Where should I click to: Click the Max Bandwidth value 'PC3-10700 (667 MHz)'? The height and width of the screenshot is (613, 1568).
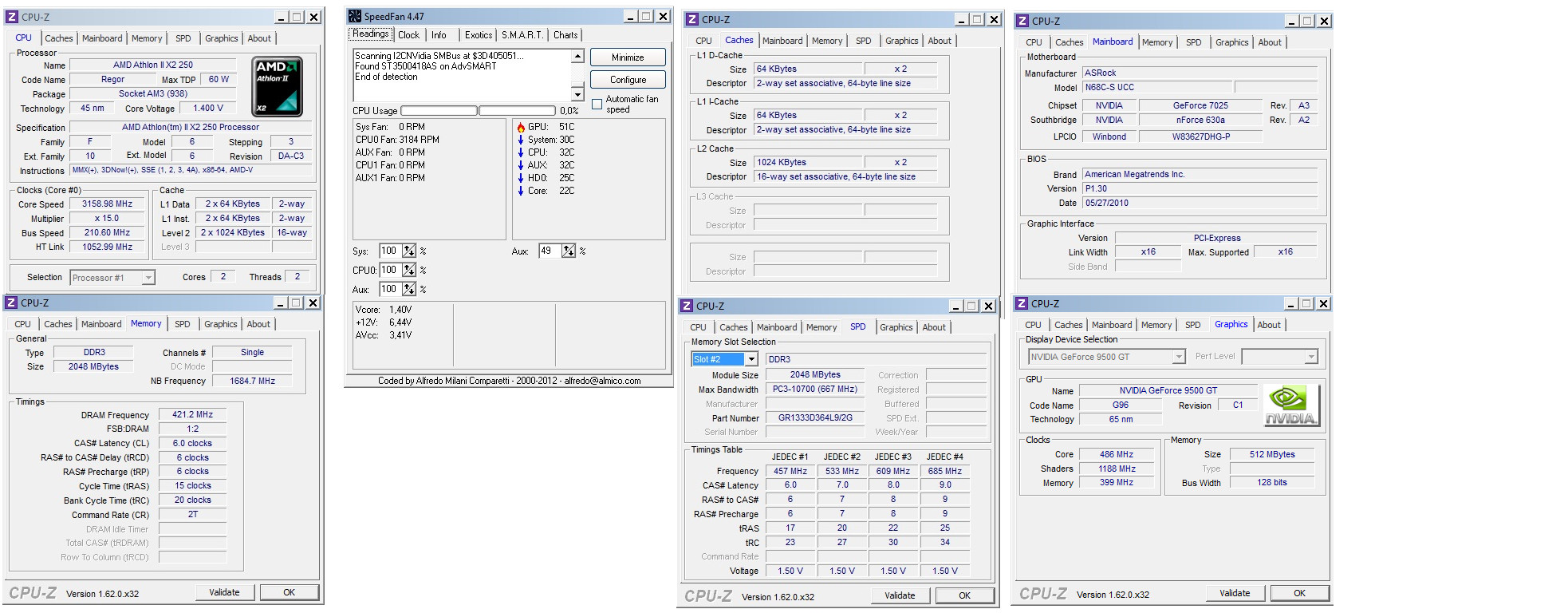click(815, 390)
